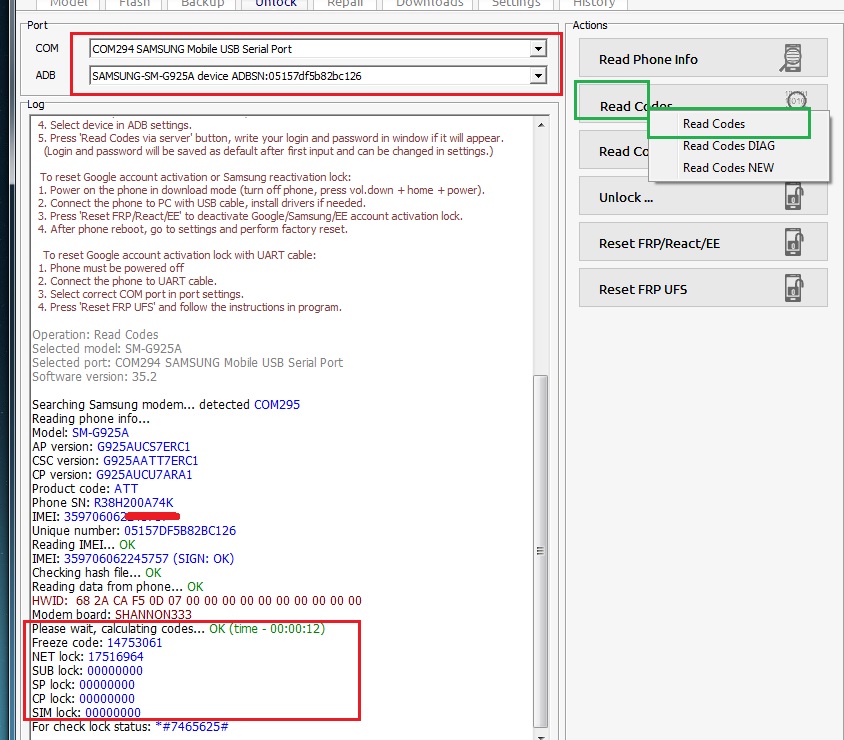Choose Read Codes NEW menu entry

(728, 168)
